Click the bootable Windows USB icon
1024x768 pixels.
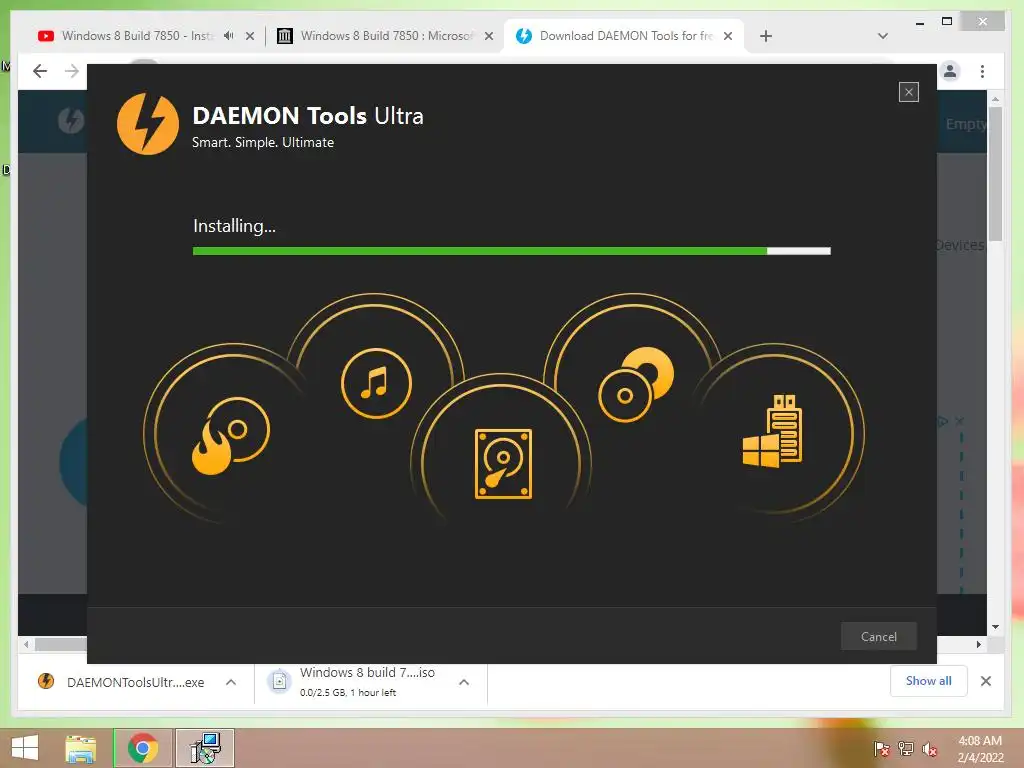(773, 431)
